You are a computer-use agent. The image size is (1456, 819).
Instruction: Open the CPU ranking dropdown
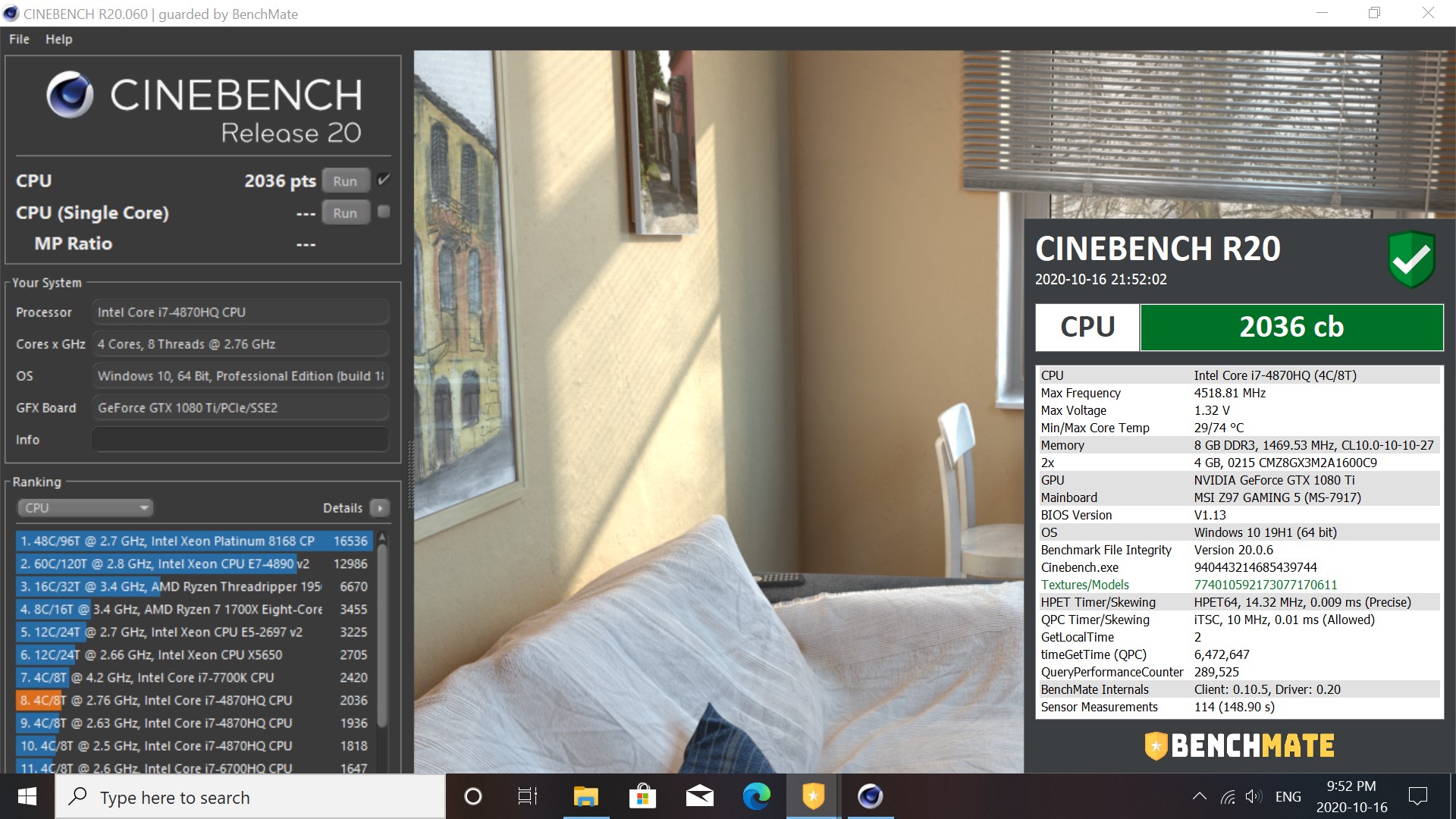(85, 507)
